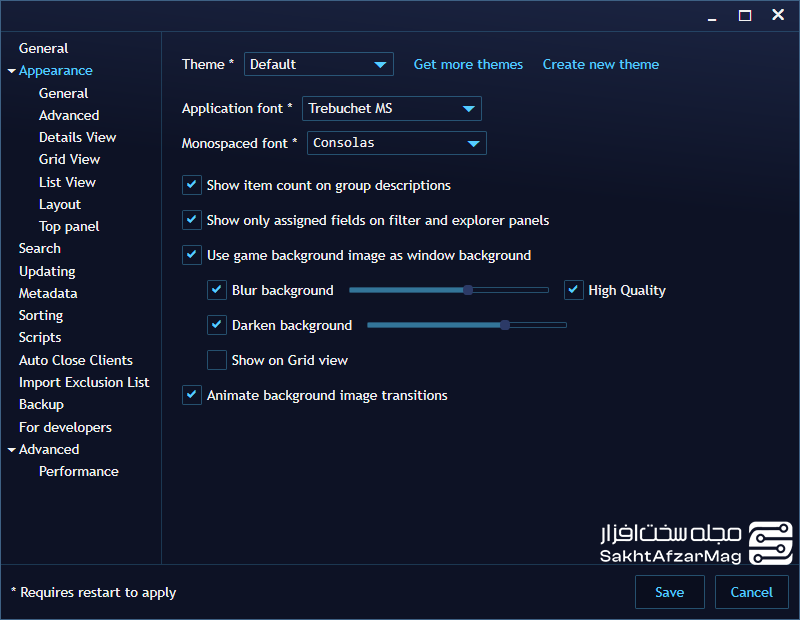Go to Metadata settings
The height and width of the screenshot is (620, 800).
click(x=48, y=293)
